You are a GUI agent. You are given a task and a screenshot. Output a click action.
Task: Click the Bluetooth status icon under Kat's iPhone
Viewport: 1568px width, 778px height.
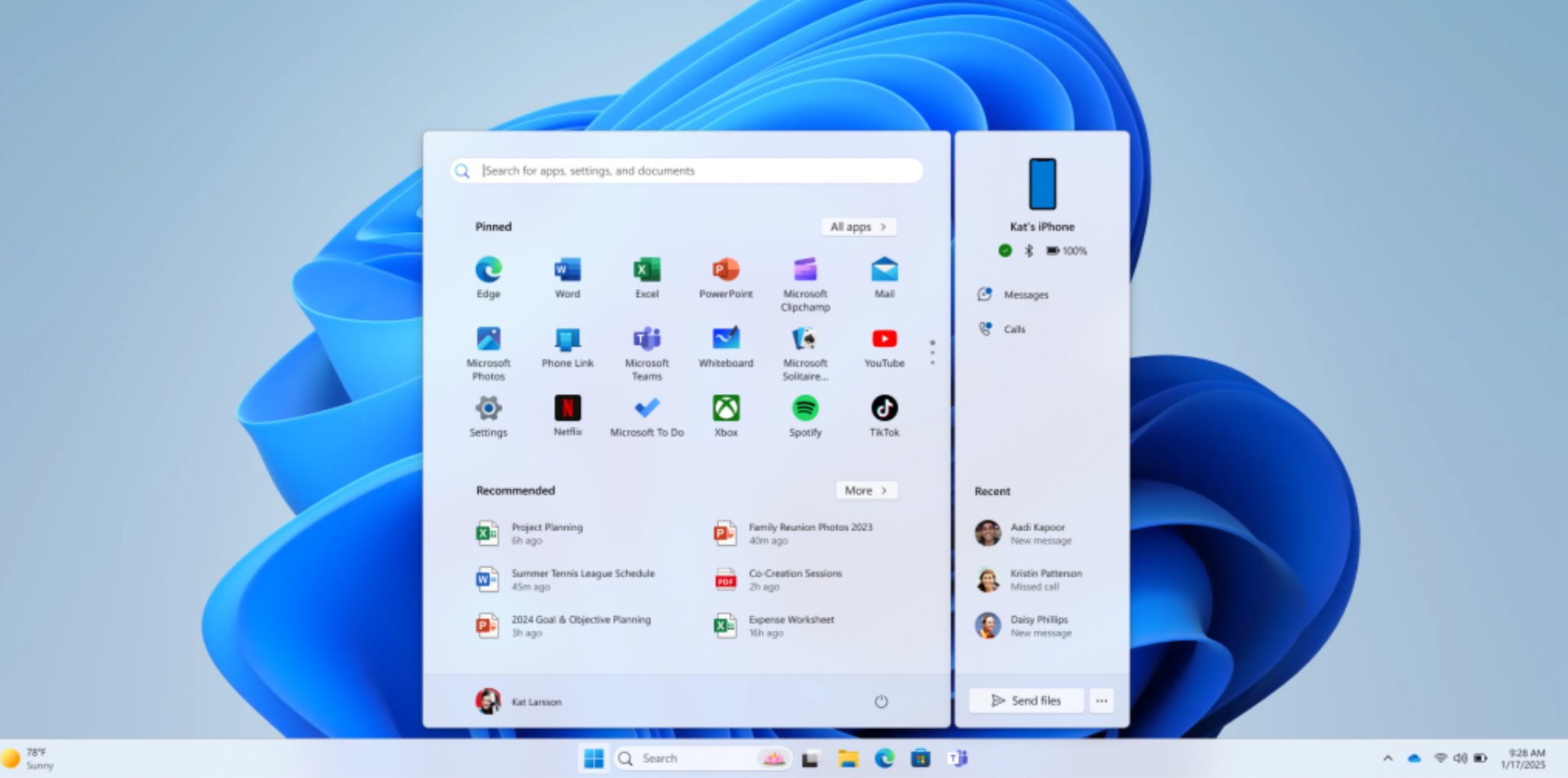tap(1028, 251)
